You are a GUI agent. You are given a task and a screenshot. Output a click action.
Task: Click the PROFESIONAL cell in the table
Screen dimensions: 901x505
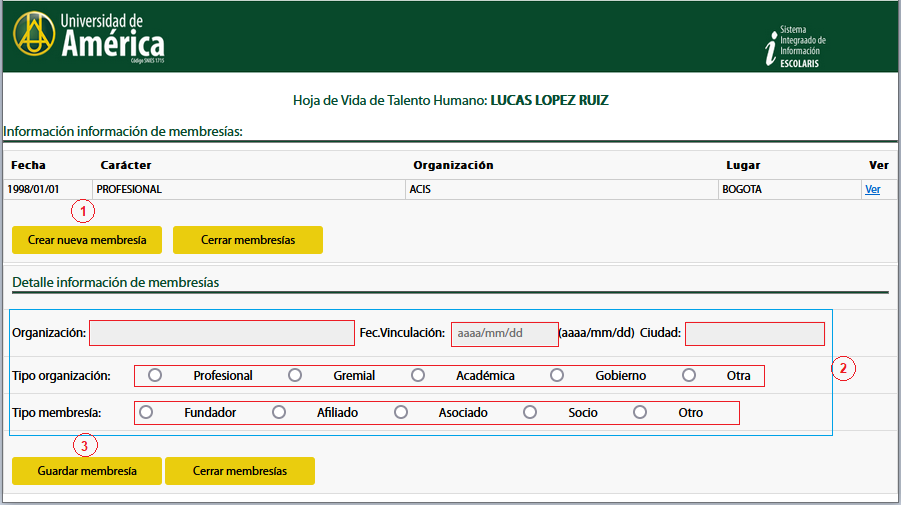coord(249,189)
